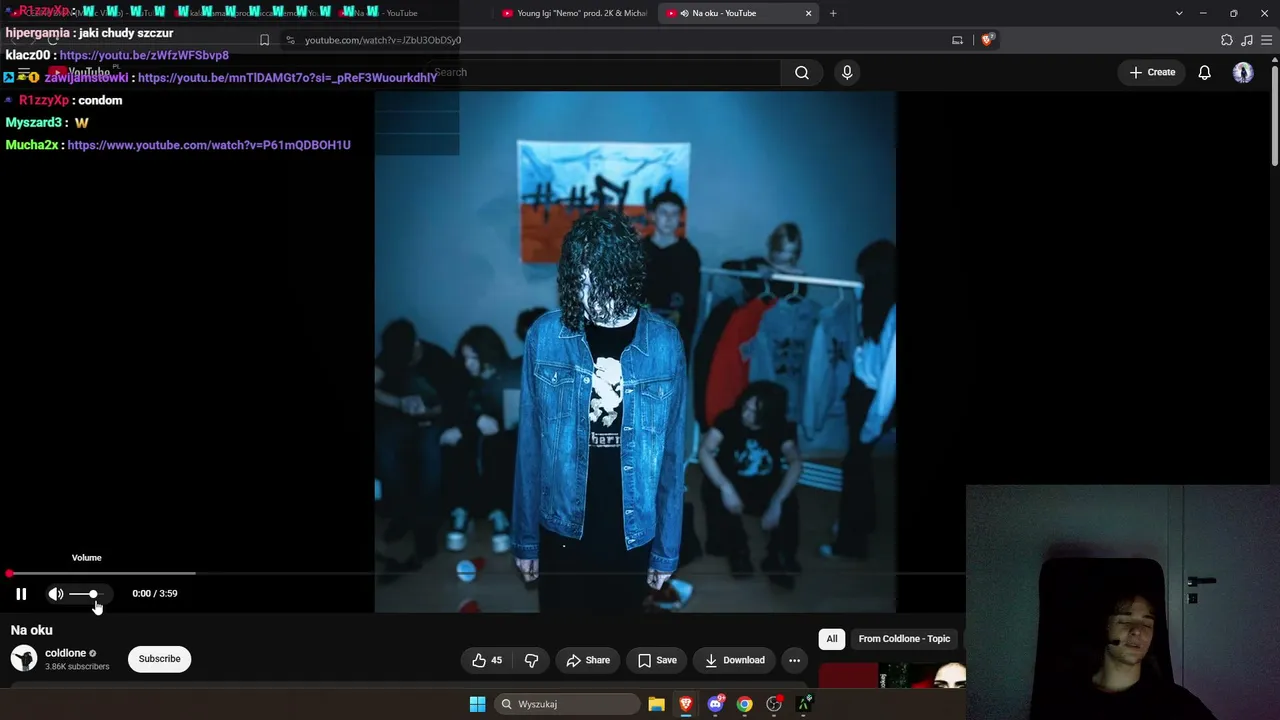This screenshot has height=720, width=1280.
Task: Open the Create menu
Action: click(1153, 72)
